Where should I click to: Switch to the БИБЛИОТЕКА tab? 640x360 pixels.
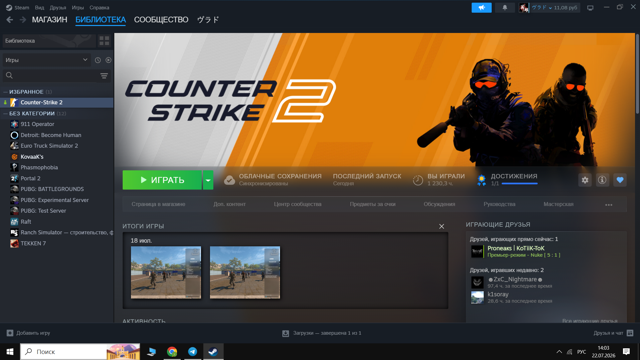[x=100, y=20]
